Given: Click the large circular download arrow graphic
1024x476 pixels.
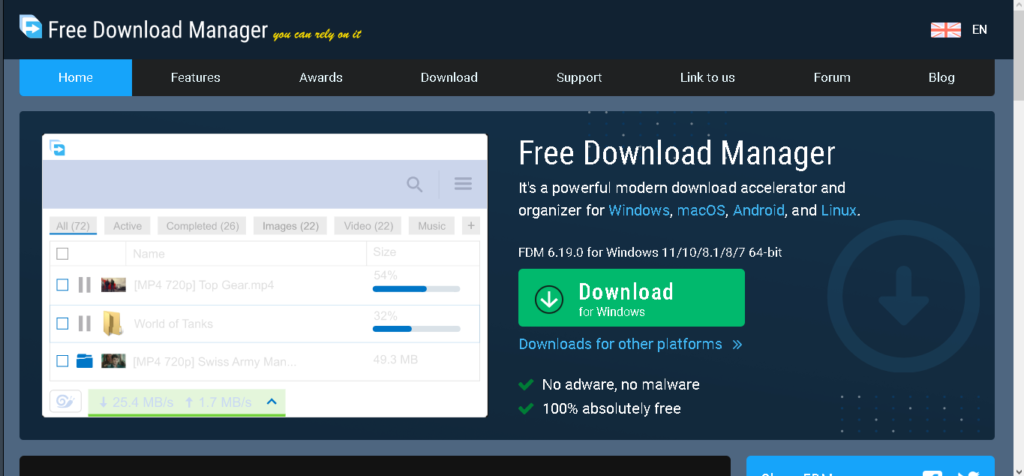Looking at the screenshot, I should [x=903, y=296].
